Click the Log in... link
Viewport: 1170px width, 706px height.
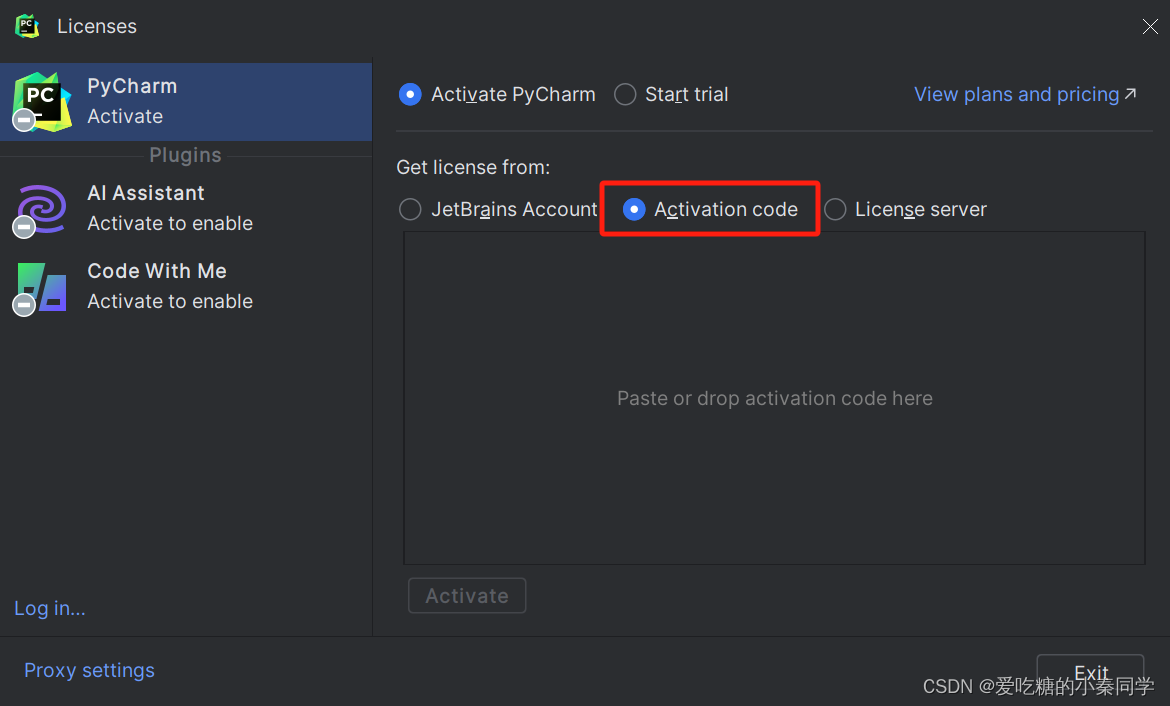50,608
